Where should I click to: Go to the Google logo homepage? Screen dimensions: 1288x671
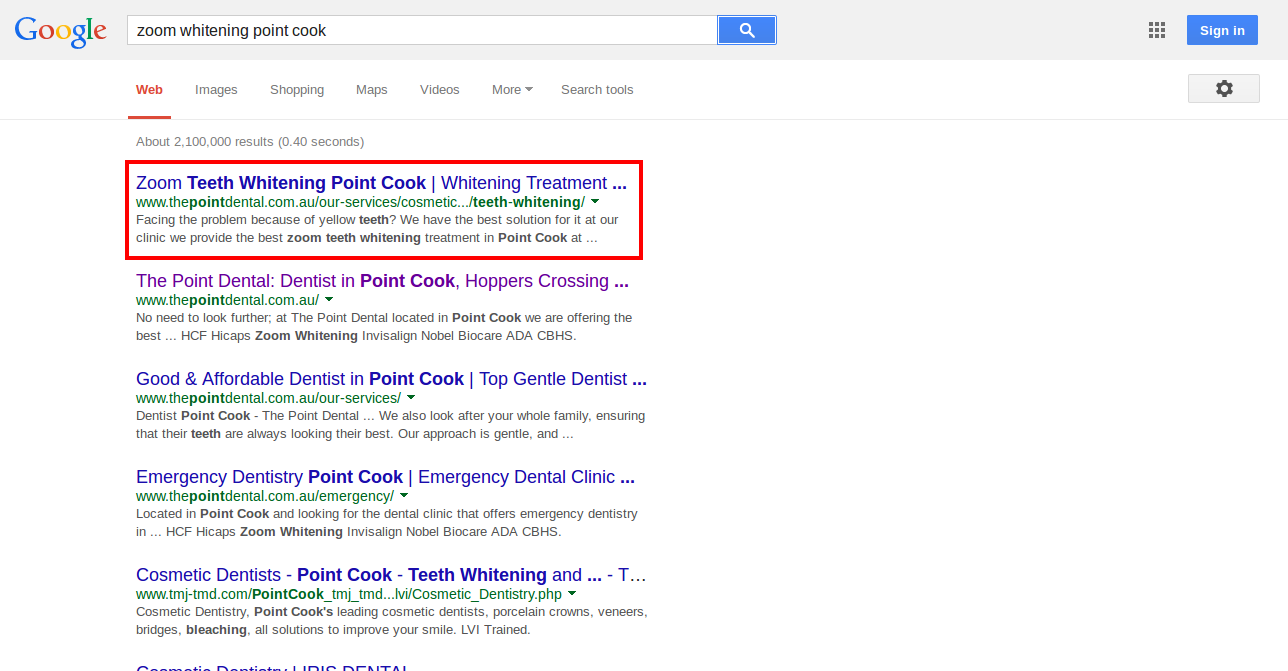61,31
